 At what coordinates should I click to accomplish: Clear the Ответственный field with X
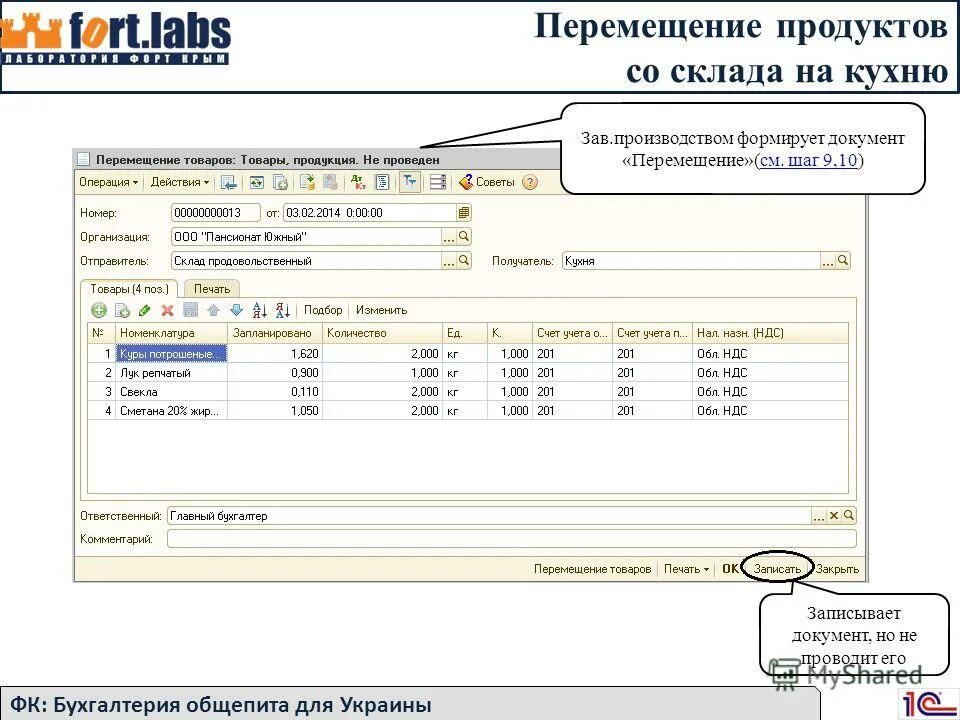pyautogui.click(x=833, y=516)
